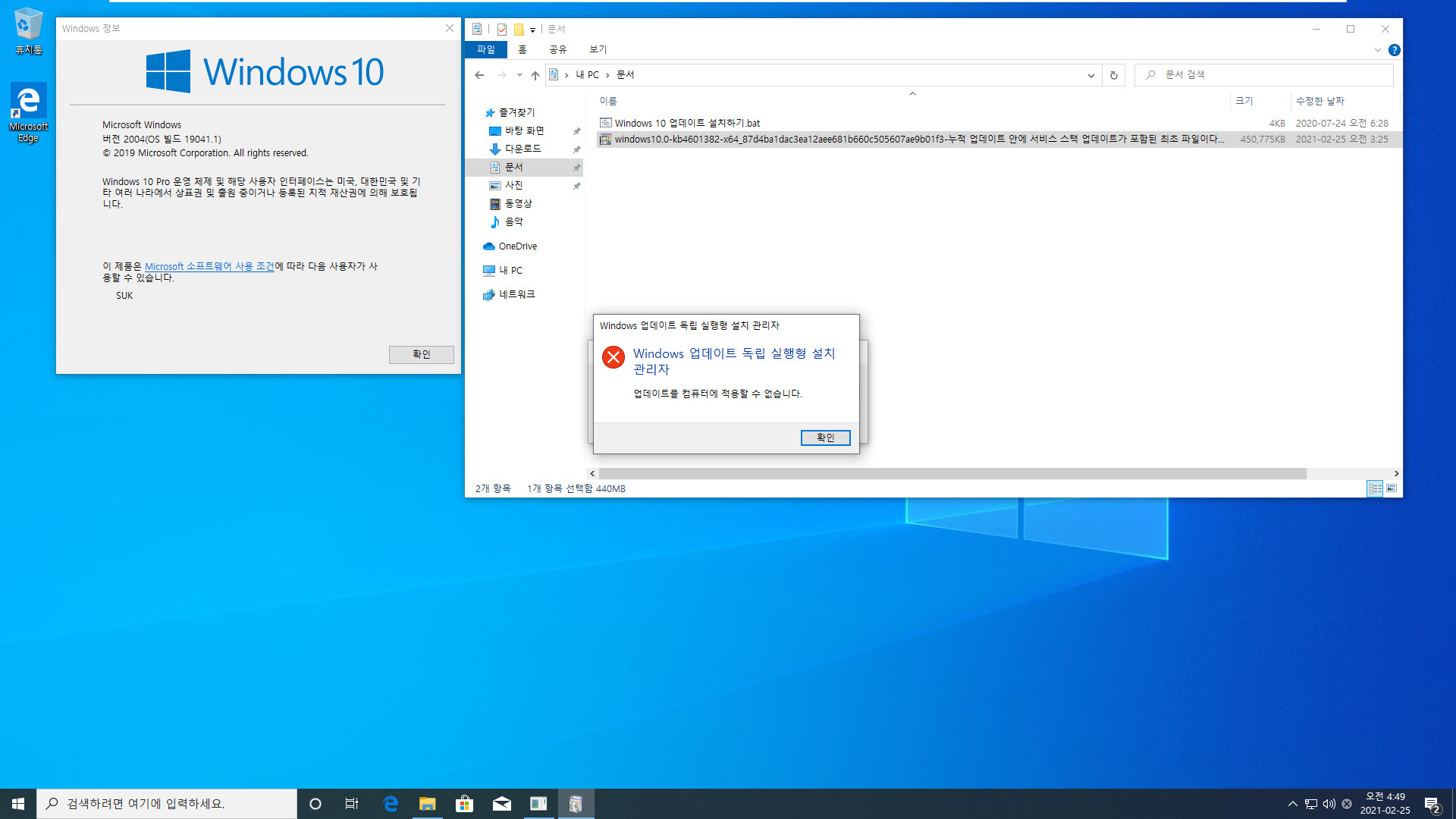1456x819 pixels.
Task: Click 내 PC in the address breadcrumb
Action: coord(588,75)
